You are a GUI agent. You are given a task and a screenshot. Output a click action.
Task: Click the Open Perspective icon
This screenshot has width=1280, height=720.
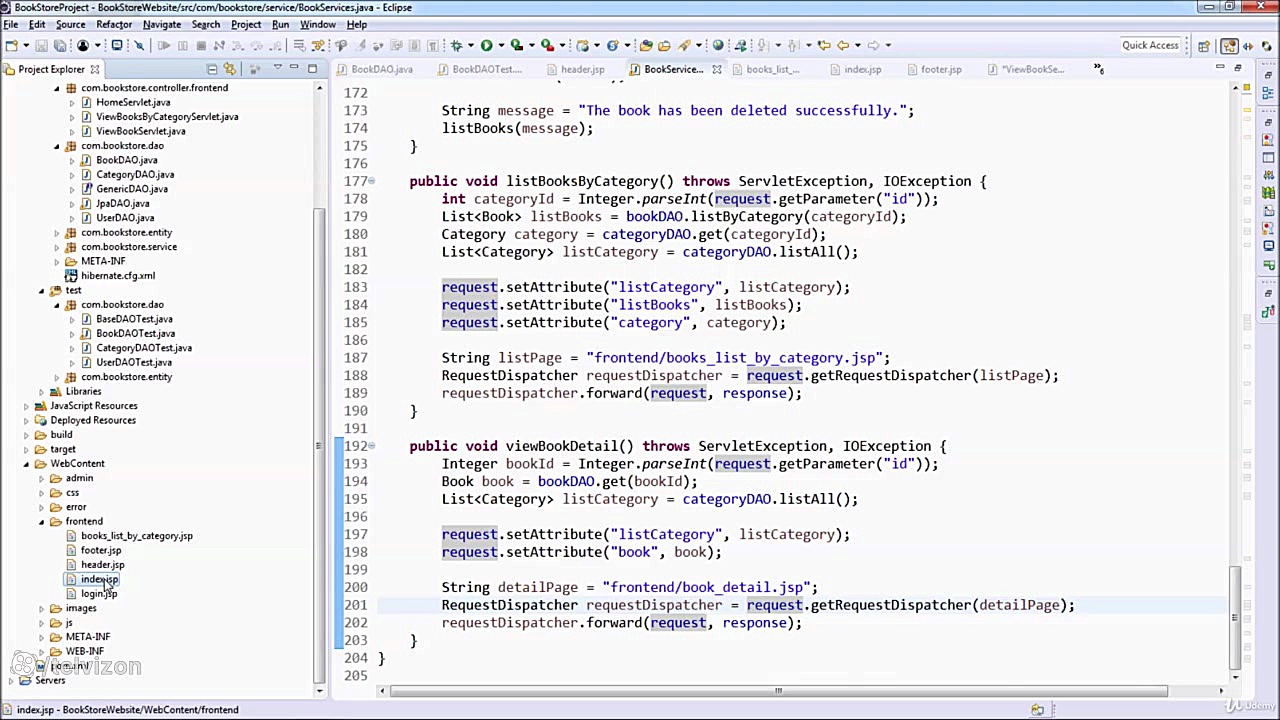pos(1204,45)
